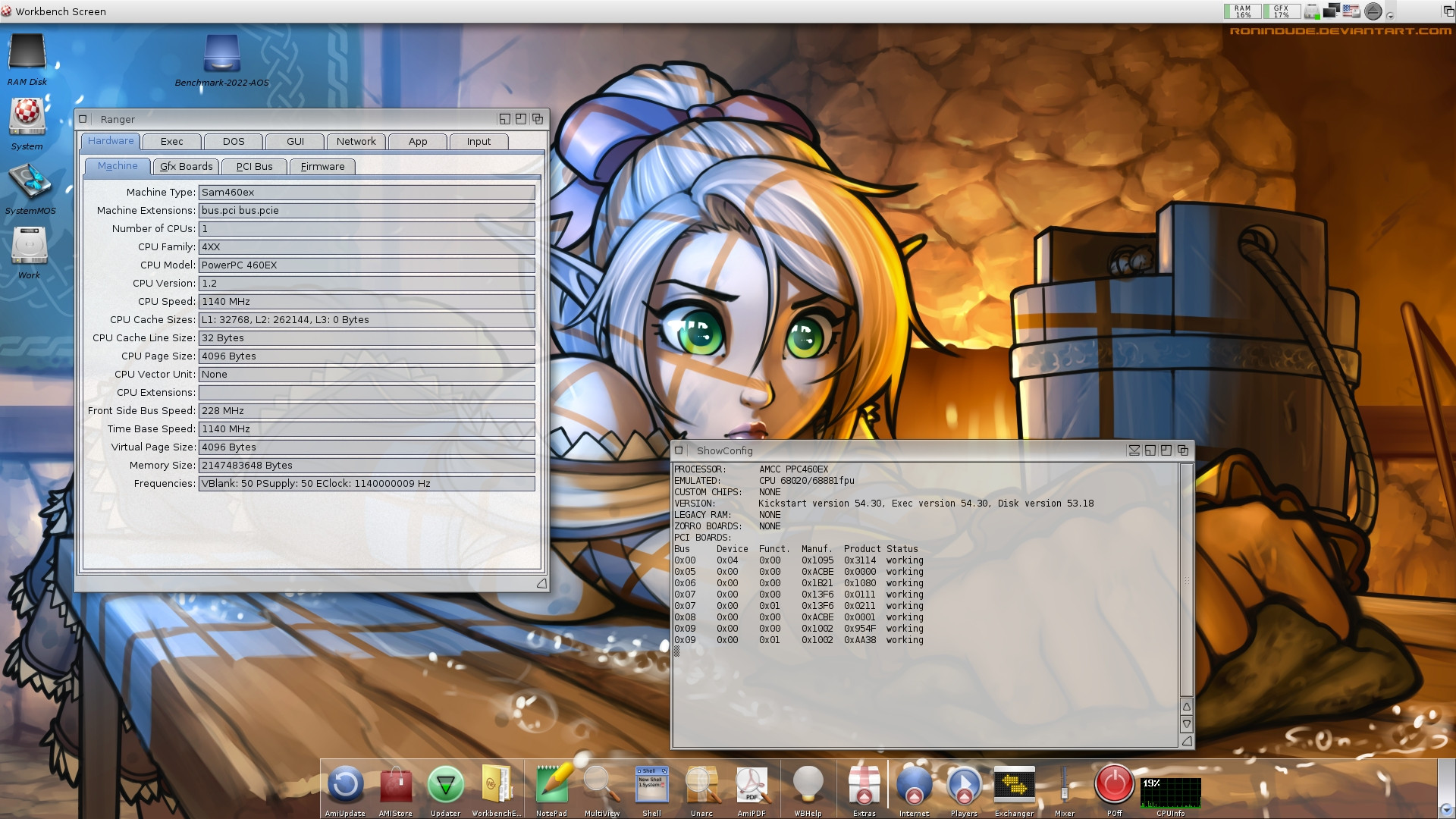Viewport: 1456px width, 819px height.
Task: Switch to the App tab in Ranger
Action: click(418, 142)
